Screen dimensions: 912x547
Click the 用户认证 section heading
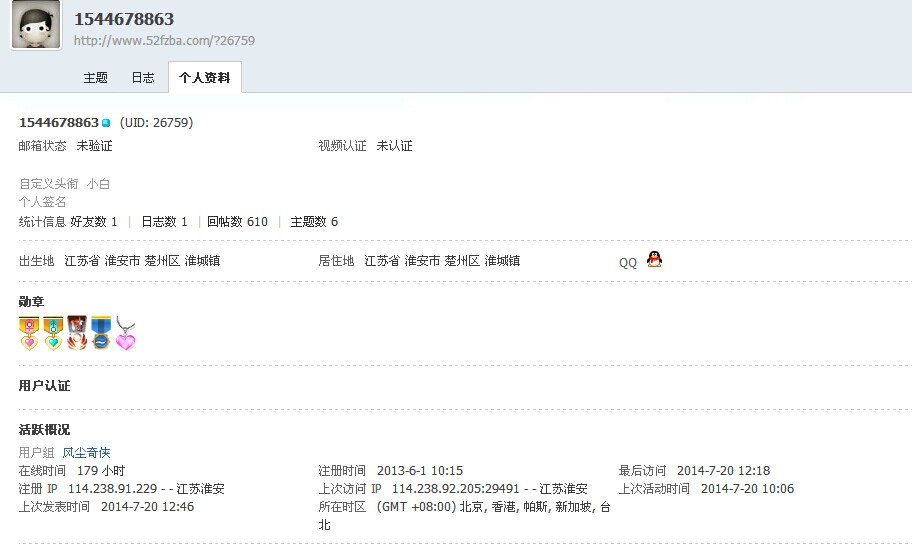[44, 385]
